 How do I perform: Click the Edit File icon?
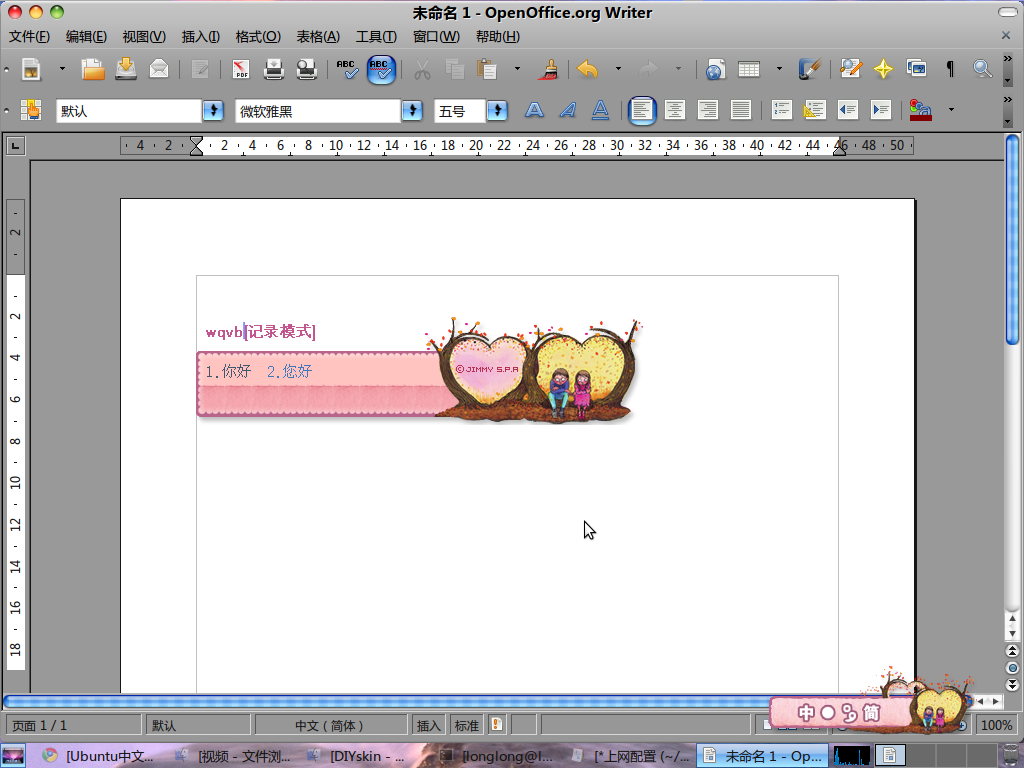pos(199,69)
